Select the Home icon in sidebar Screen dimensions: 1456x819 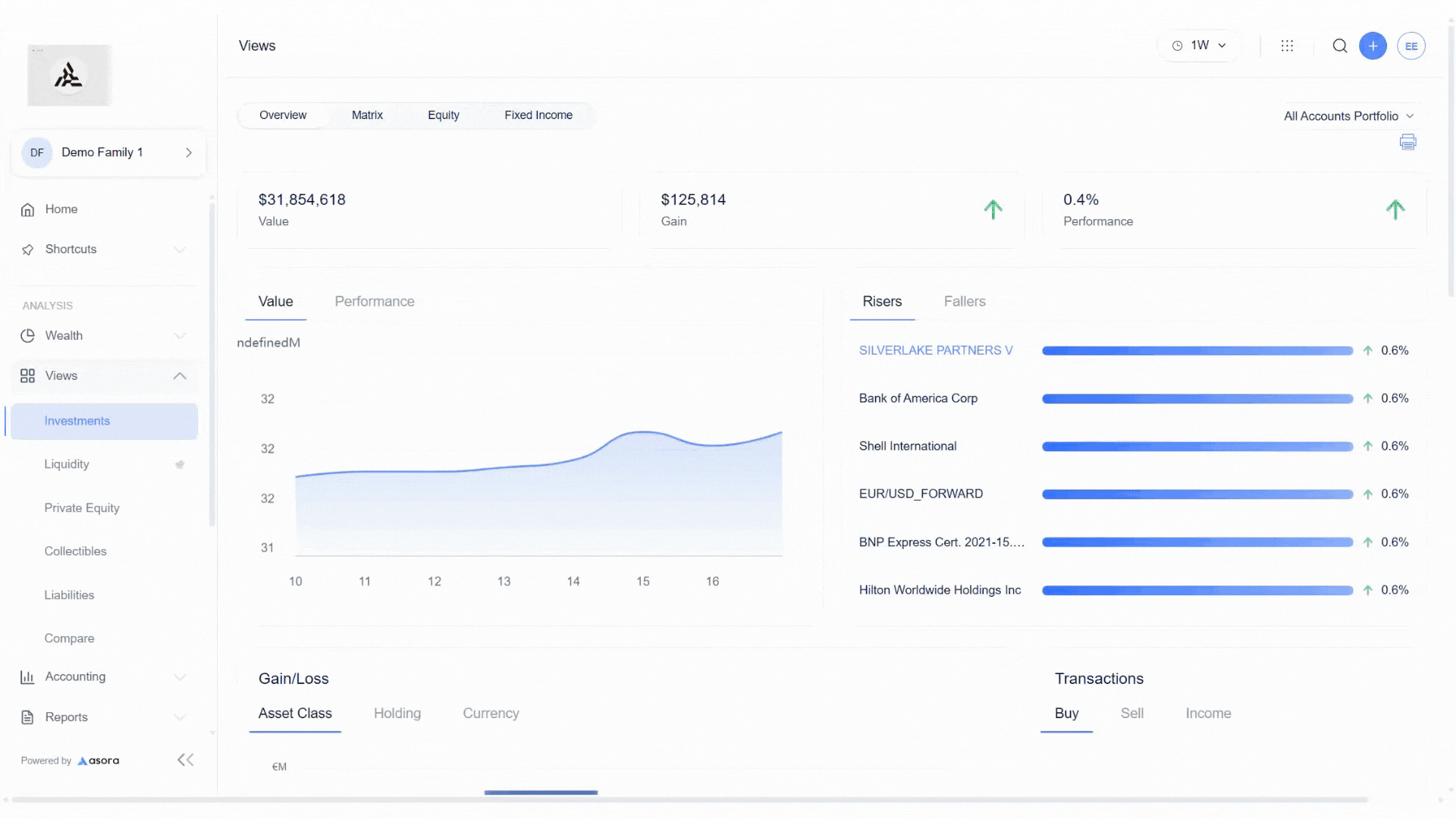27,209
